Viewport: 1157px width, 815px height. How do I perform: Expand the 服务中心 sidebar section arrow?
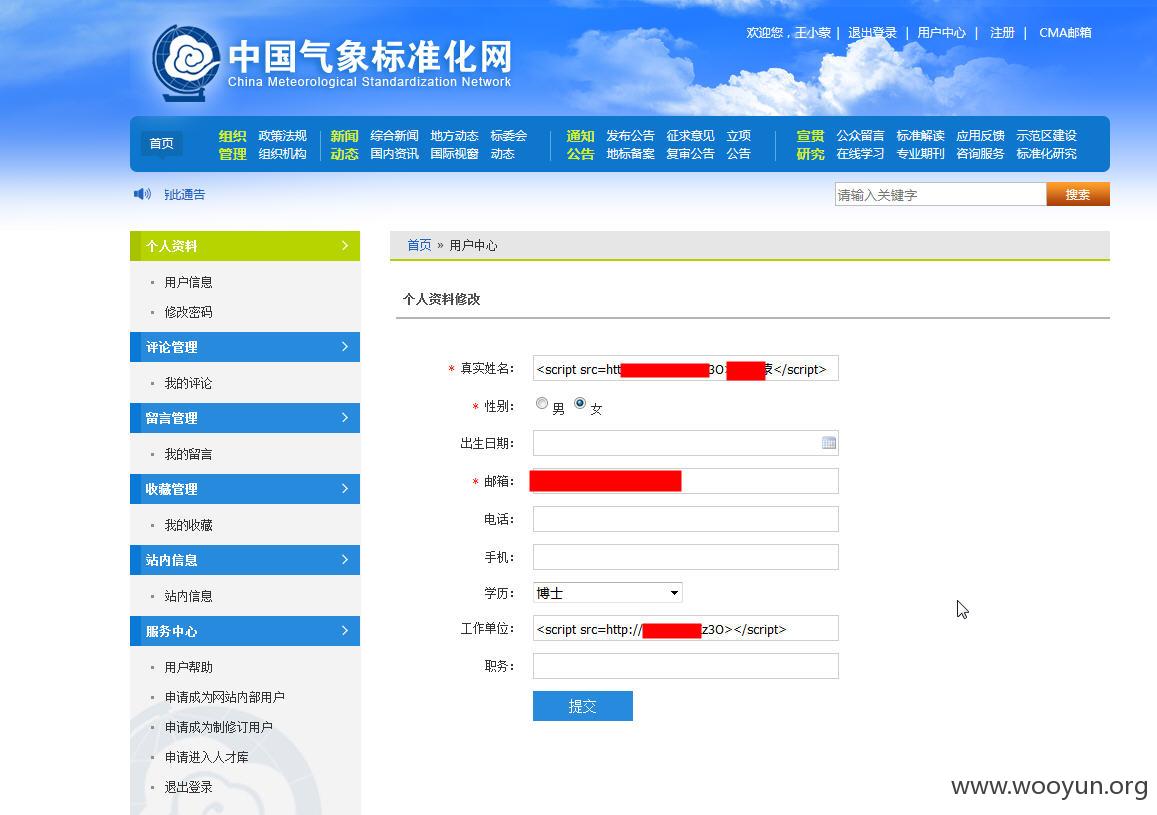(x=345, y=631)
